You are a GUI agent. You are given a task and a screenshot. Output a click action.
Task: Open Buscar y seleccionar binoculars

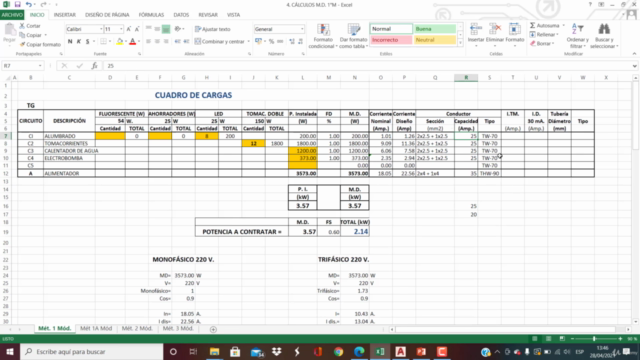coord(604,36)
